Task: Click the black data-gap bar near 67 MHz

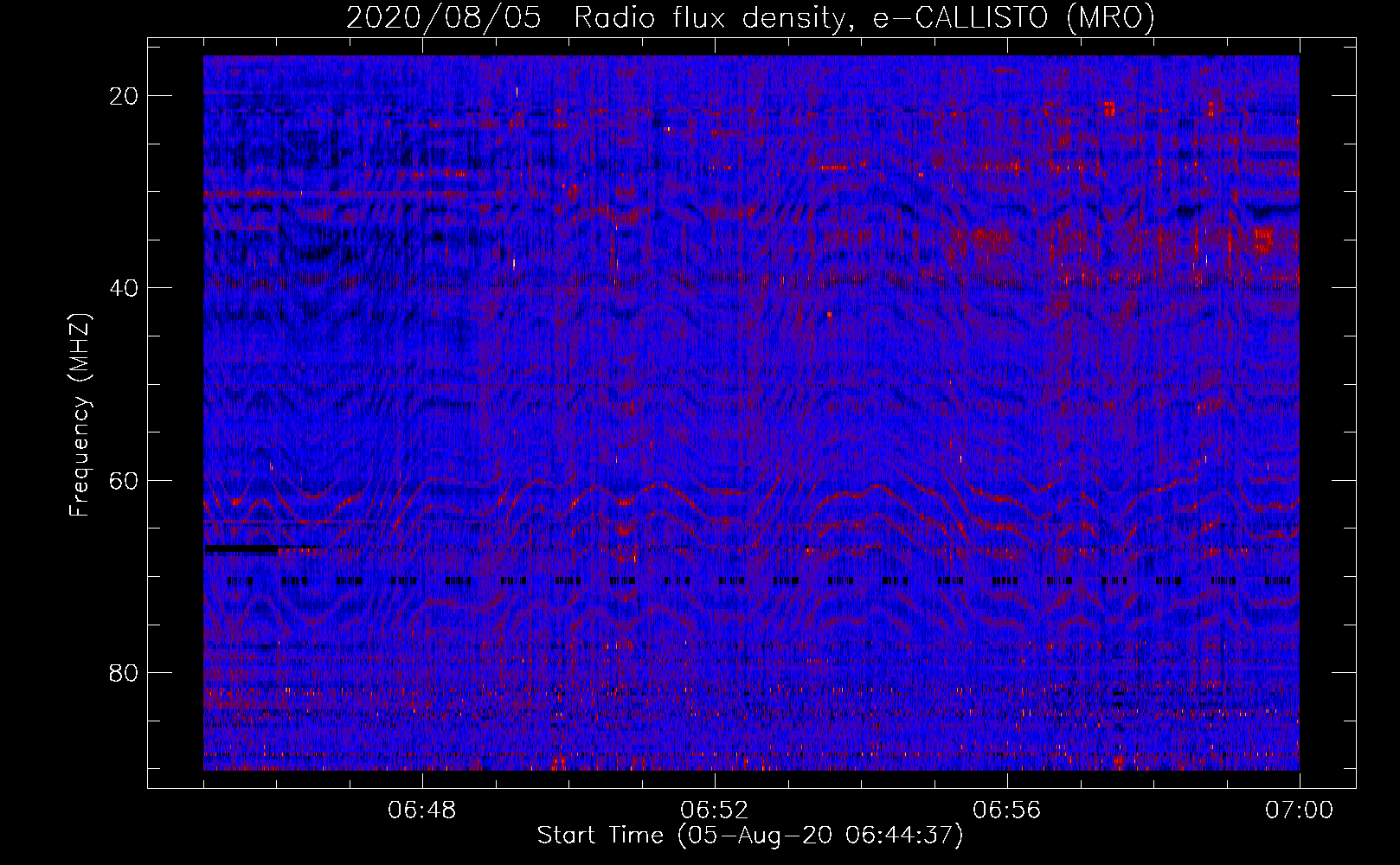Action: (241, 548)
